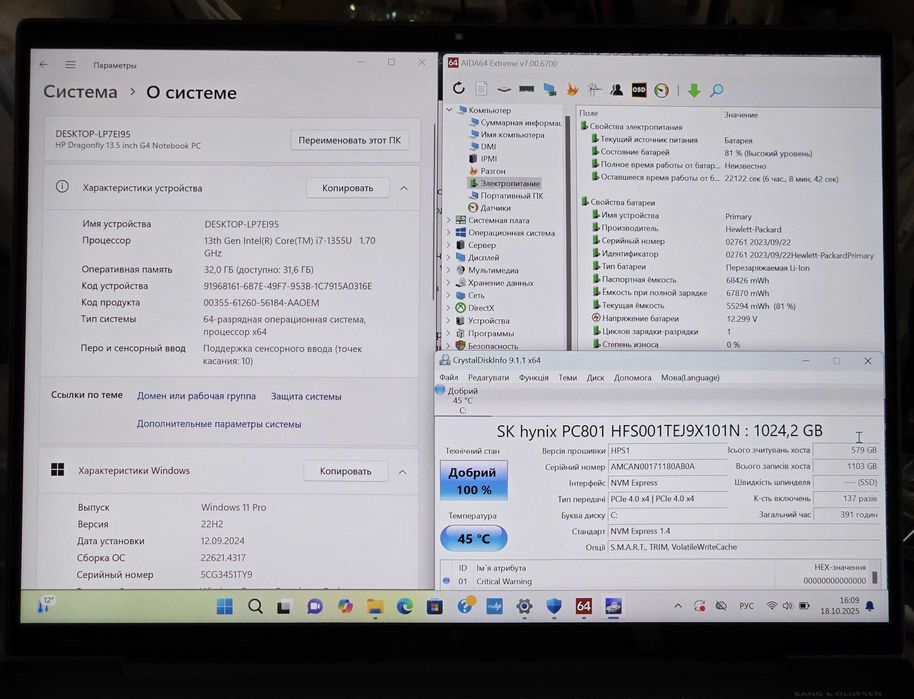Viewport: 914px width, 699px height.
Task: Open AIDA64 Report page icon
Action: 481,89
